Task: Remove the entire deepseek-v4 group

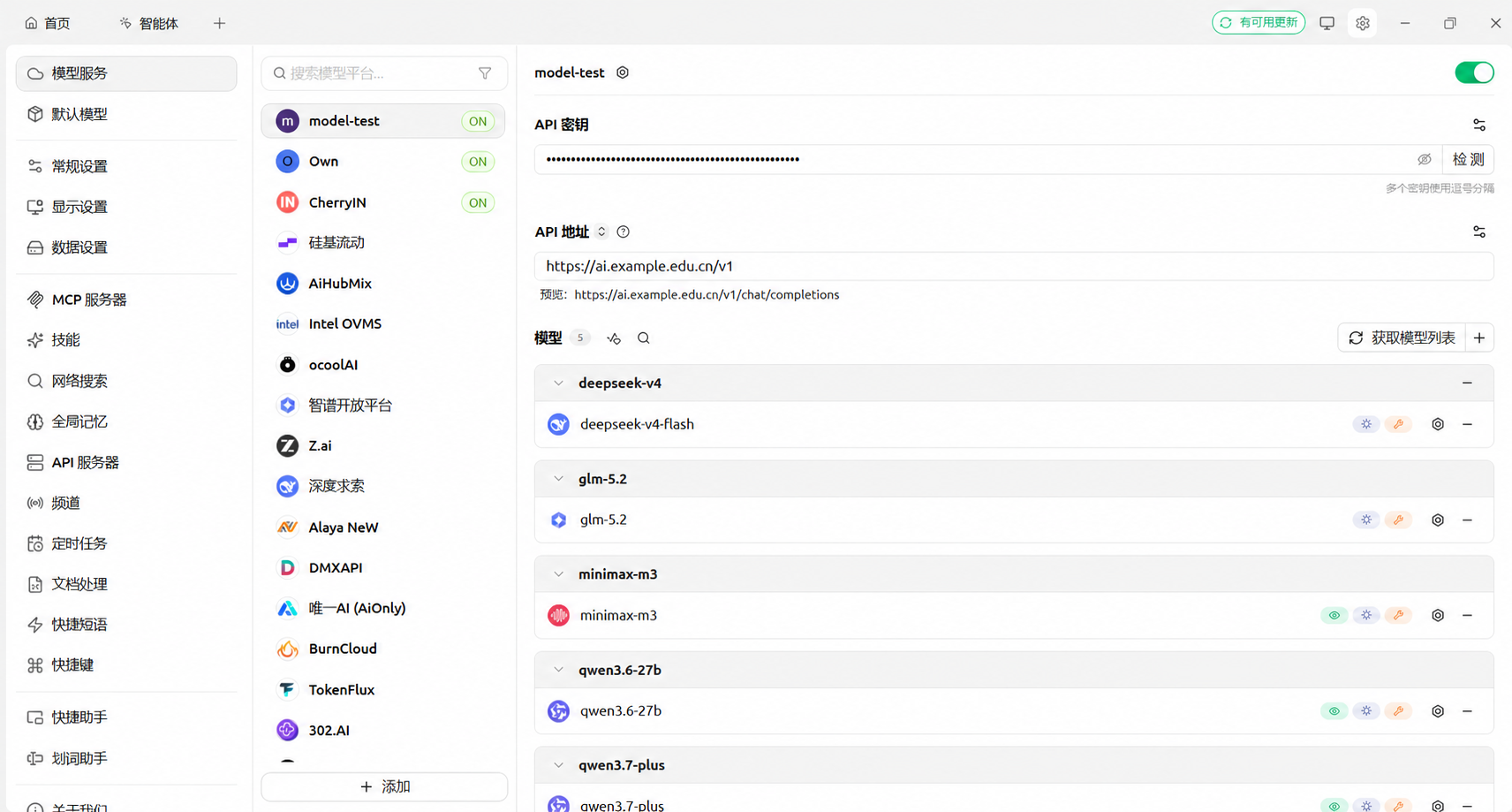Action: point(1467,383)
